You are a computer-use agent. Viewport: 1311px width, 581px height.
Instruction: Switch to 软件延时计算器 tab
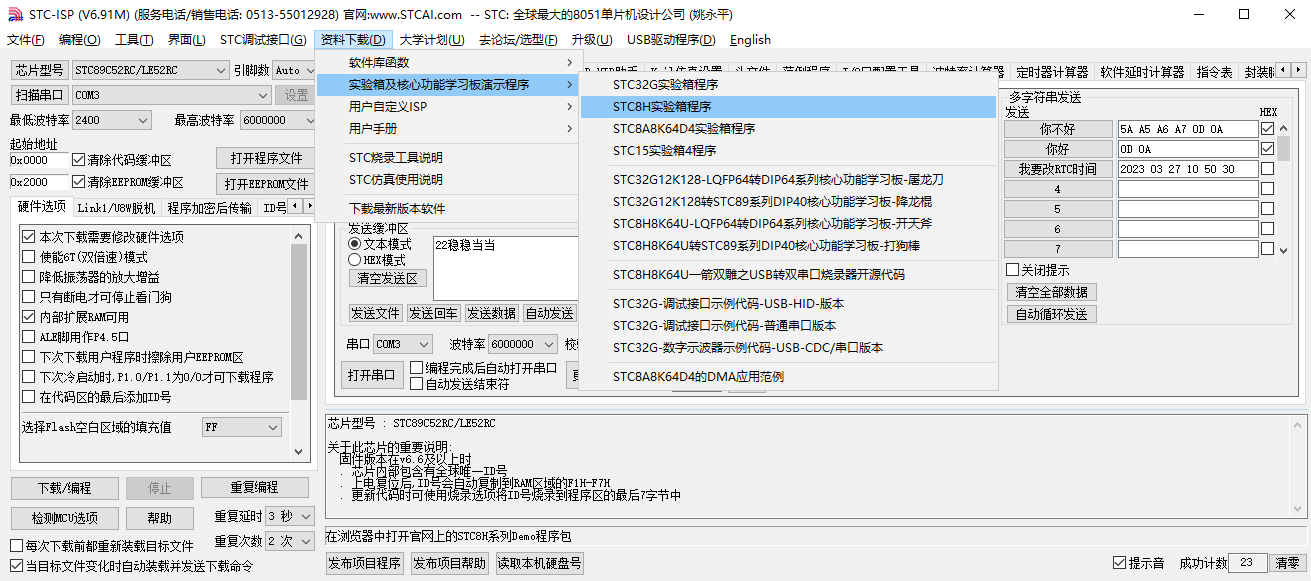(1142, 72)
